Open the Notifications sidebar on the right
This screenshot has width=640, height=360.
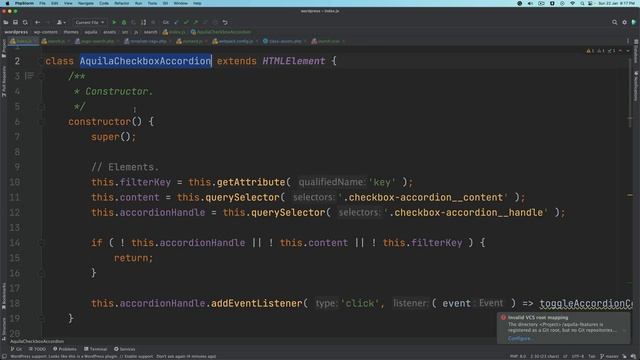pyautogui.click(x=636, y=87)
